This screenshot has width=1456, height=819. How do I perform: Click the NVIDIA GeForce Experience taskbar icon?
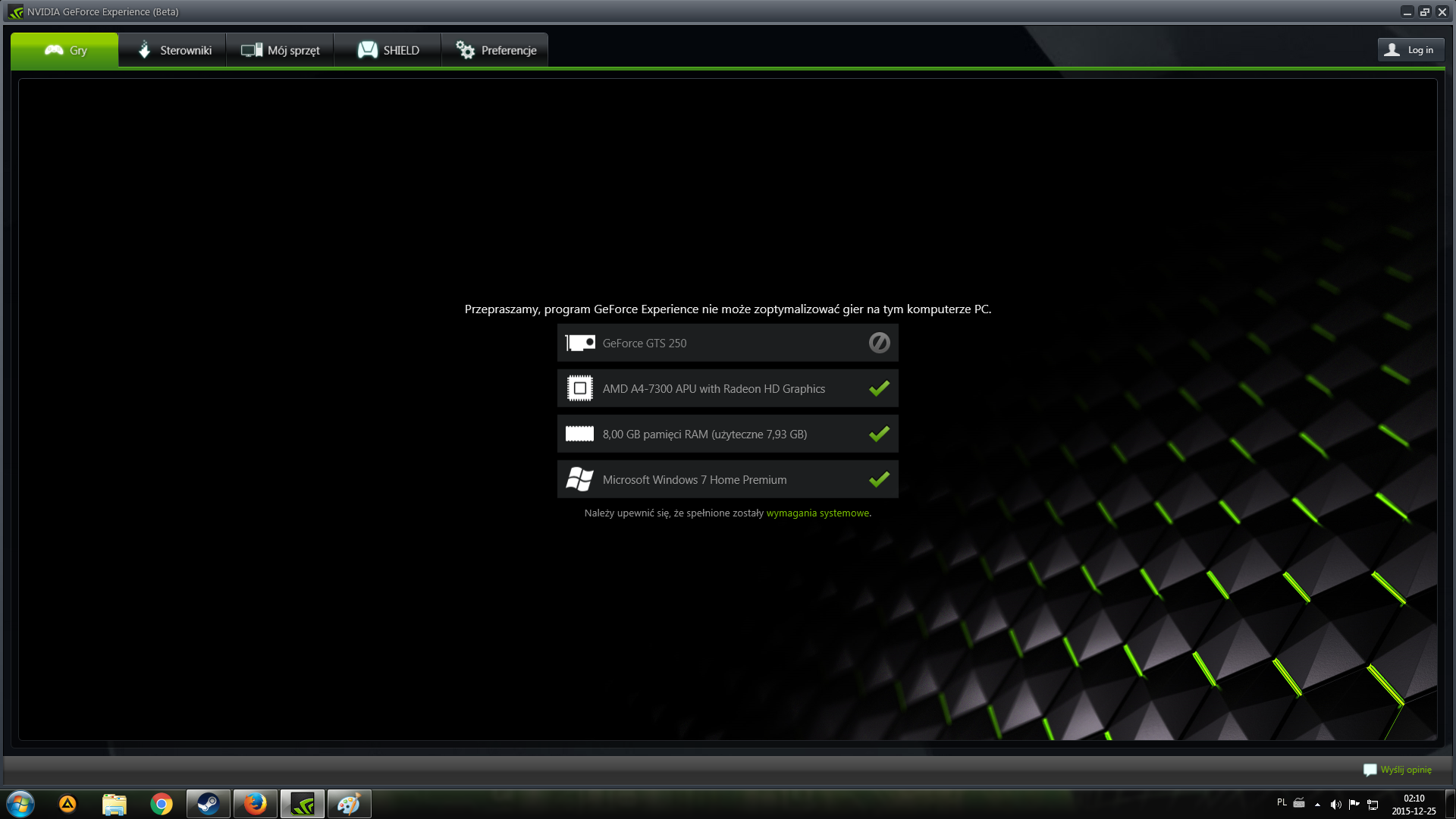point(302,804)
